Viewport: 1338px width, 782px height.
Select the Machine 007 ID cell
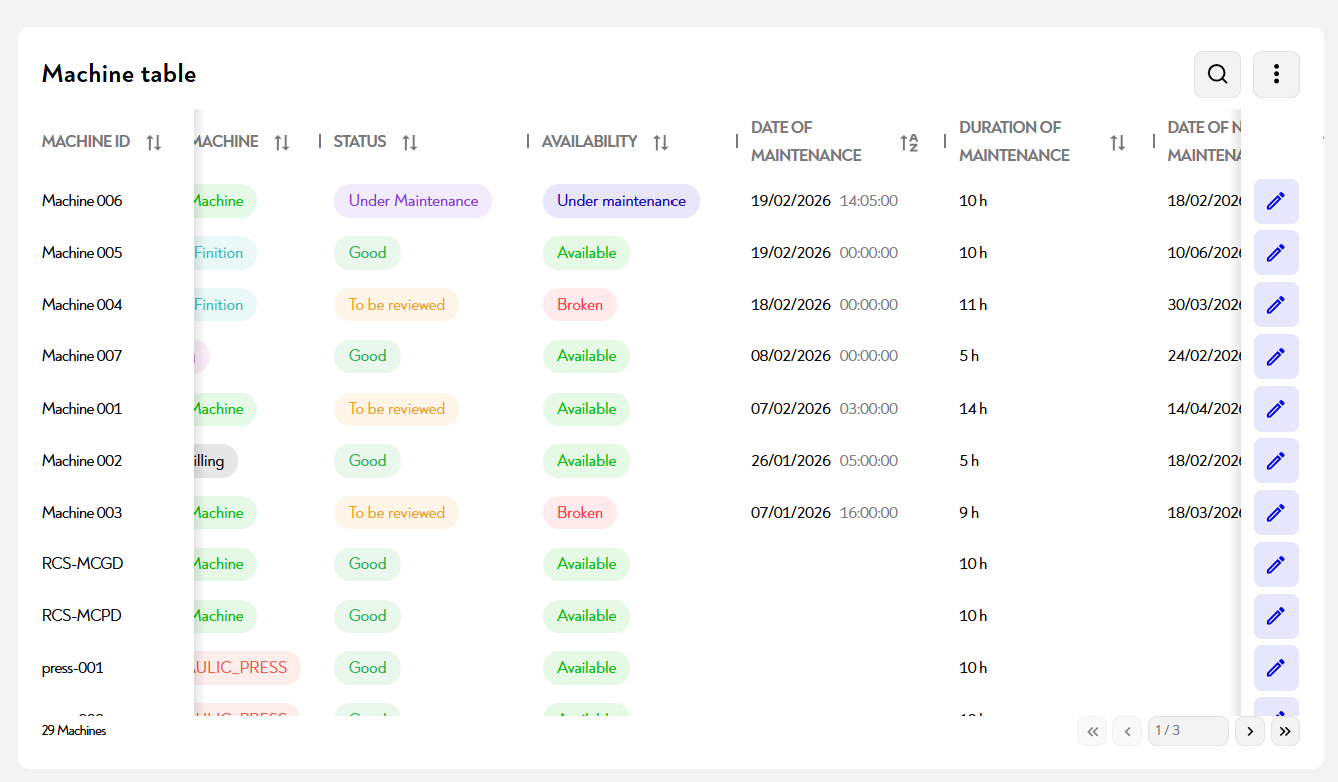pyautogui.click(x=82, y=356)
